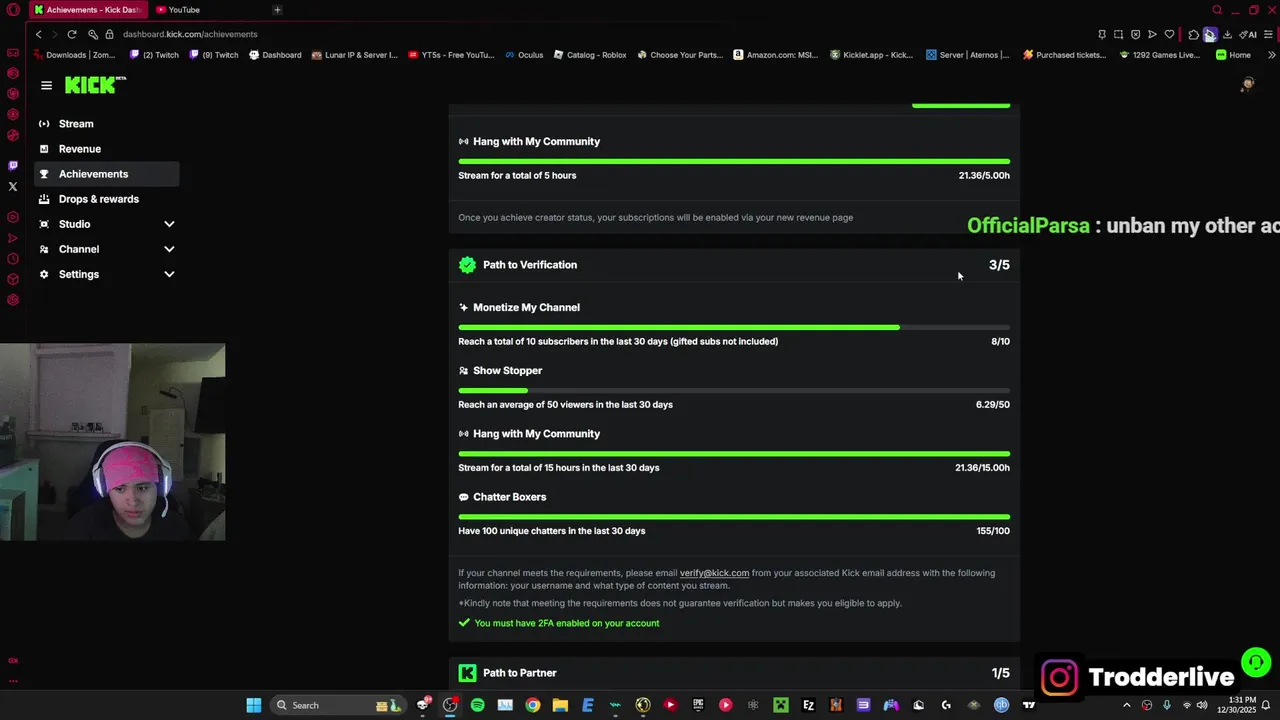Screen dimensions: 1280x720
Task: Click the AI button in browser toolbar
Action: [x=1249, y=34]
